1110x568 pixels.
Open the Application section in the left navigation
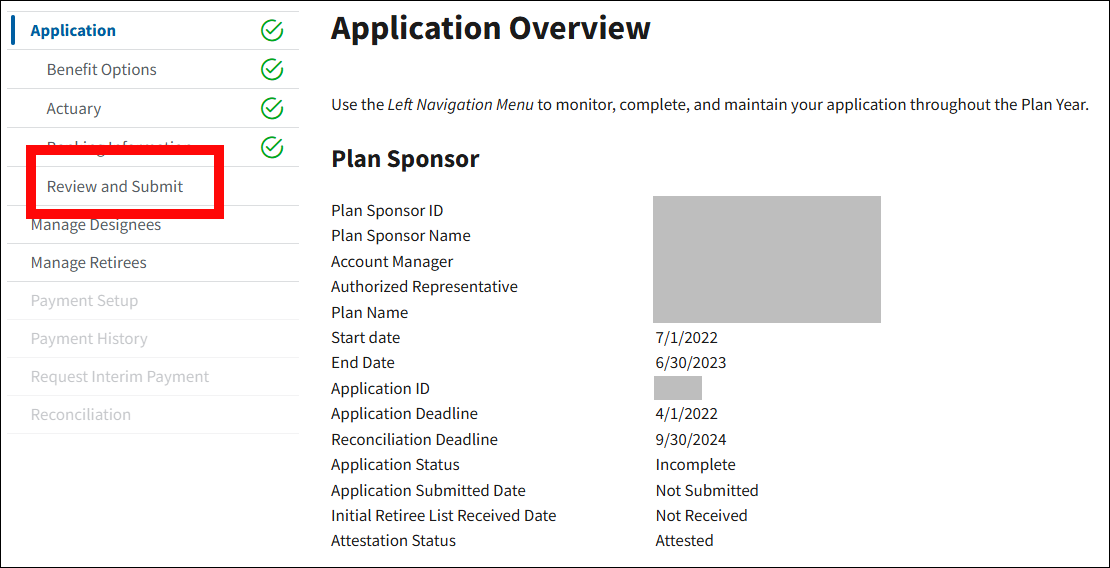tap(73, 31)
